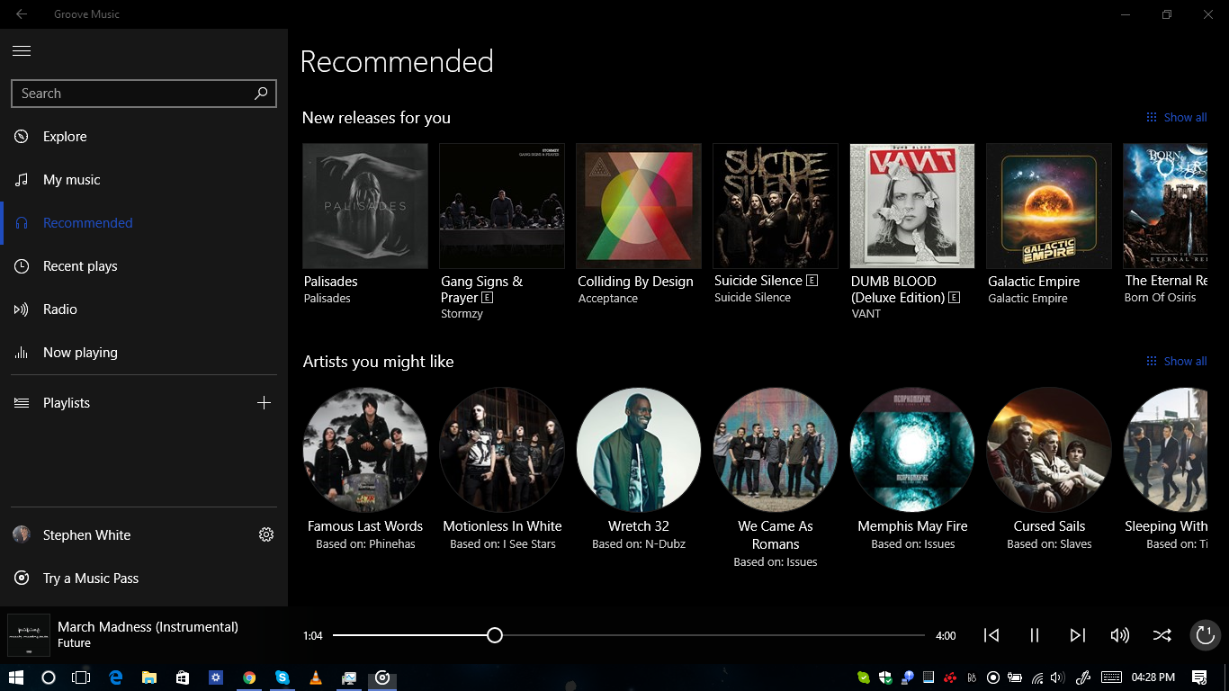Skip to next track
Viewport: 1229px width, 691px height.
pos(1077,635)
